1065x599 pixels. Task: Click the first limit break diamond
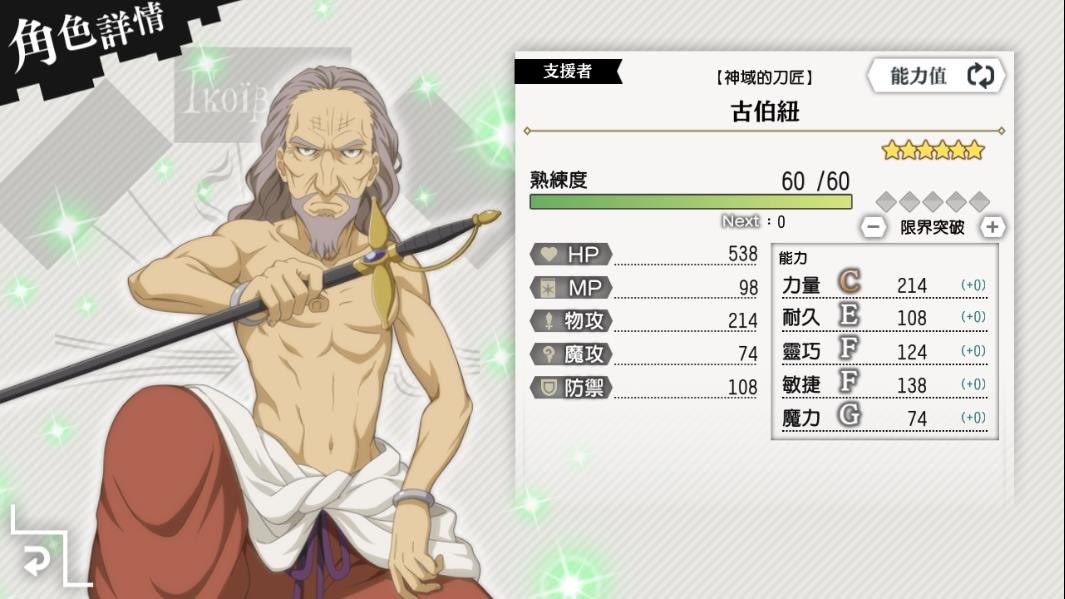click(886, 201)
